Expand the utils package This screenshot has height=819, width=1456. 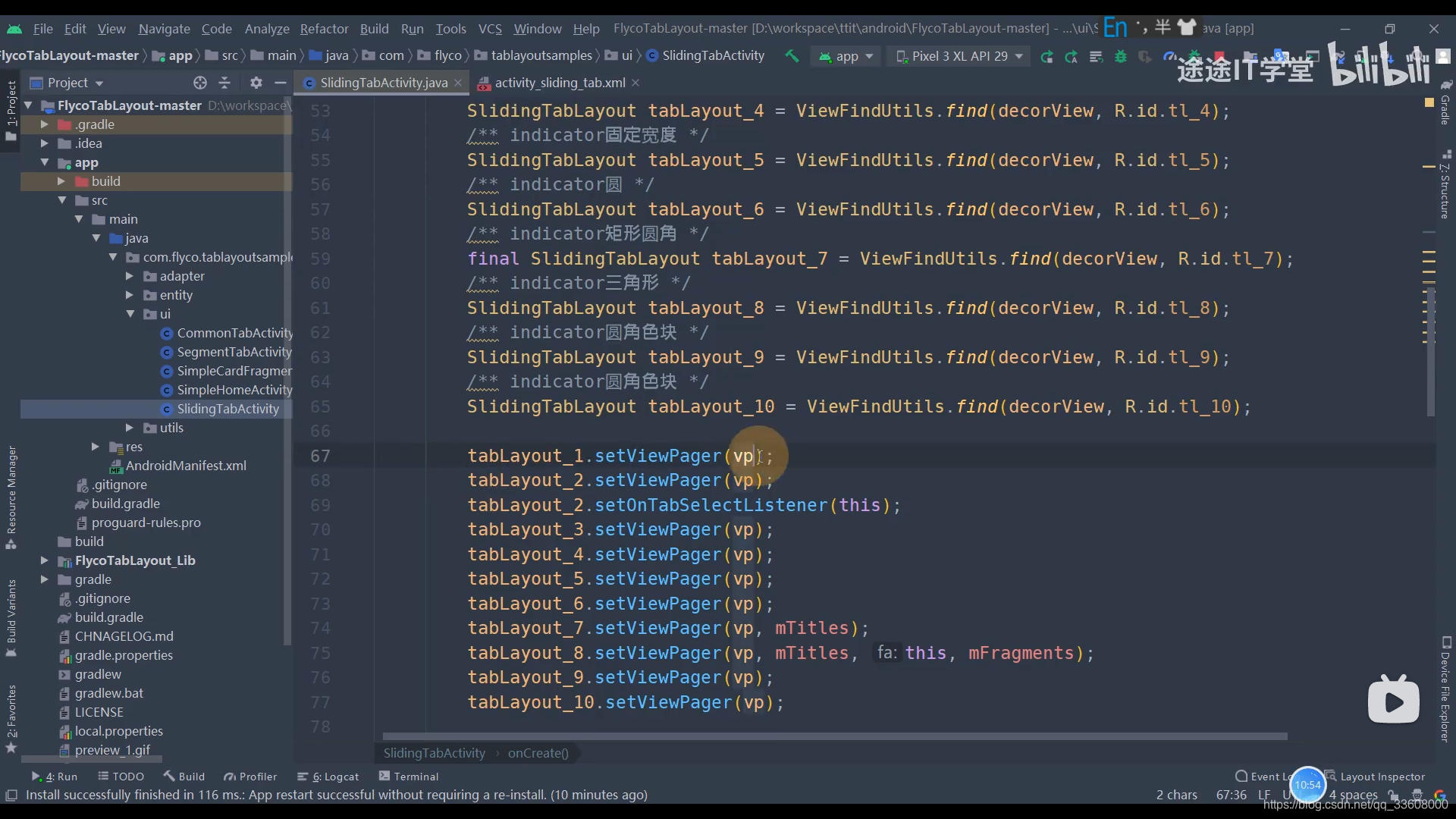[x=129, y=428]
